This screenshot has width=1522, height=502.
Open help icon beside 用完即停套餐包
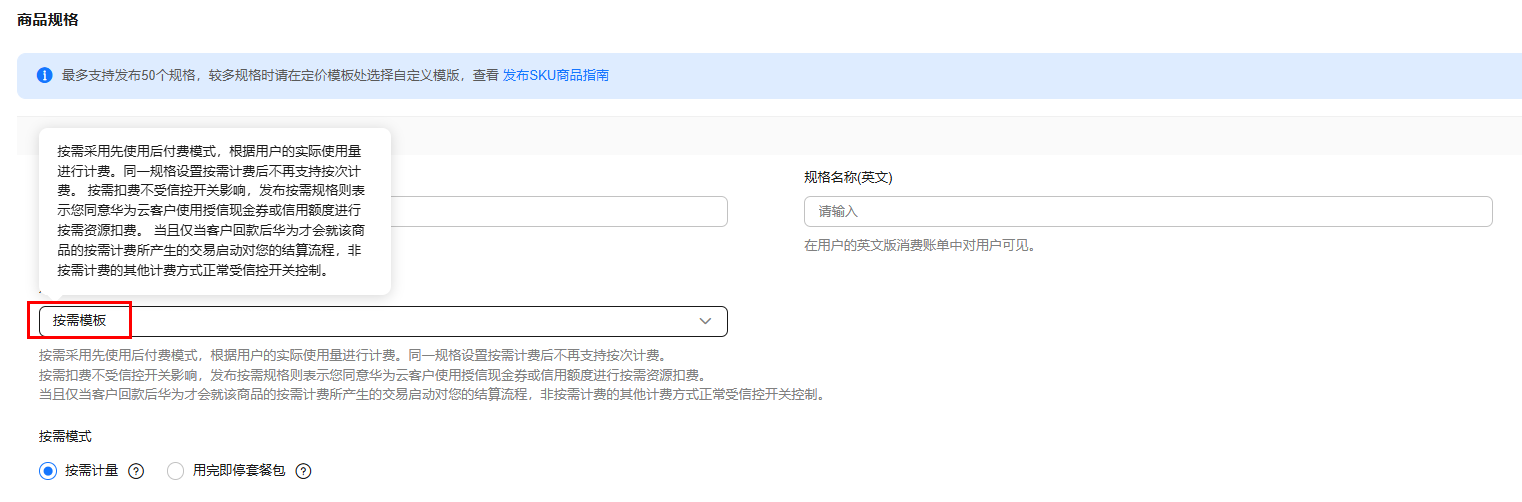coord(303,471)
